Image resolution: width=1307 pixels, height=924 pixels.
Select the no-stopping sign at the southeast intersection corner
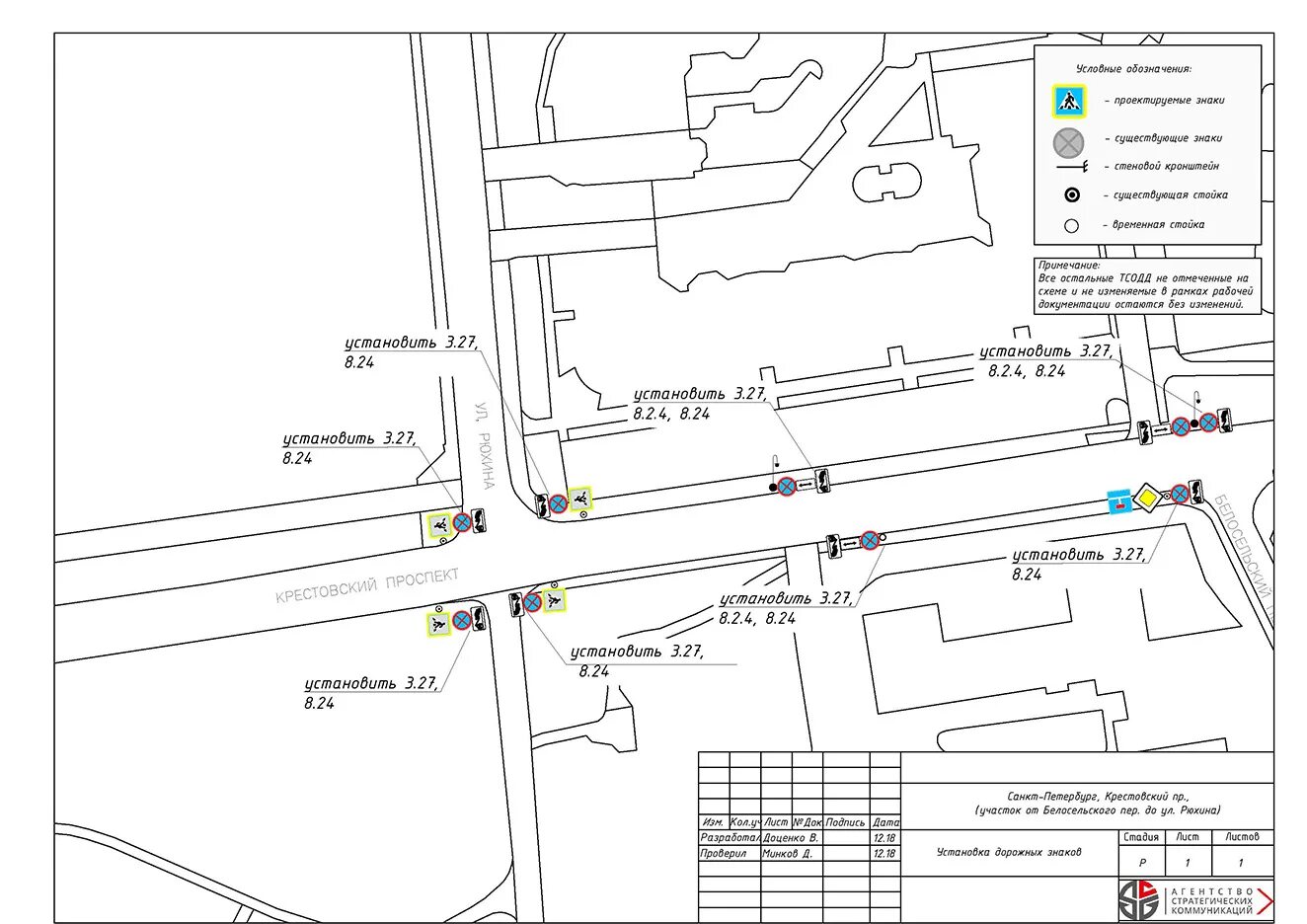coord(532,602)
